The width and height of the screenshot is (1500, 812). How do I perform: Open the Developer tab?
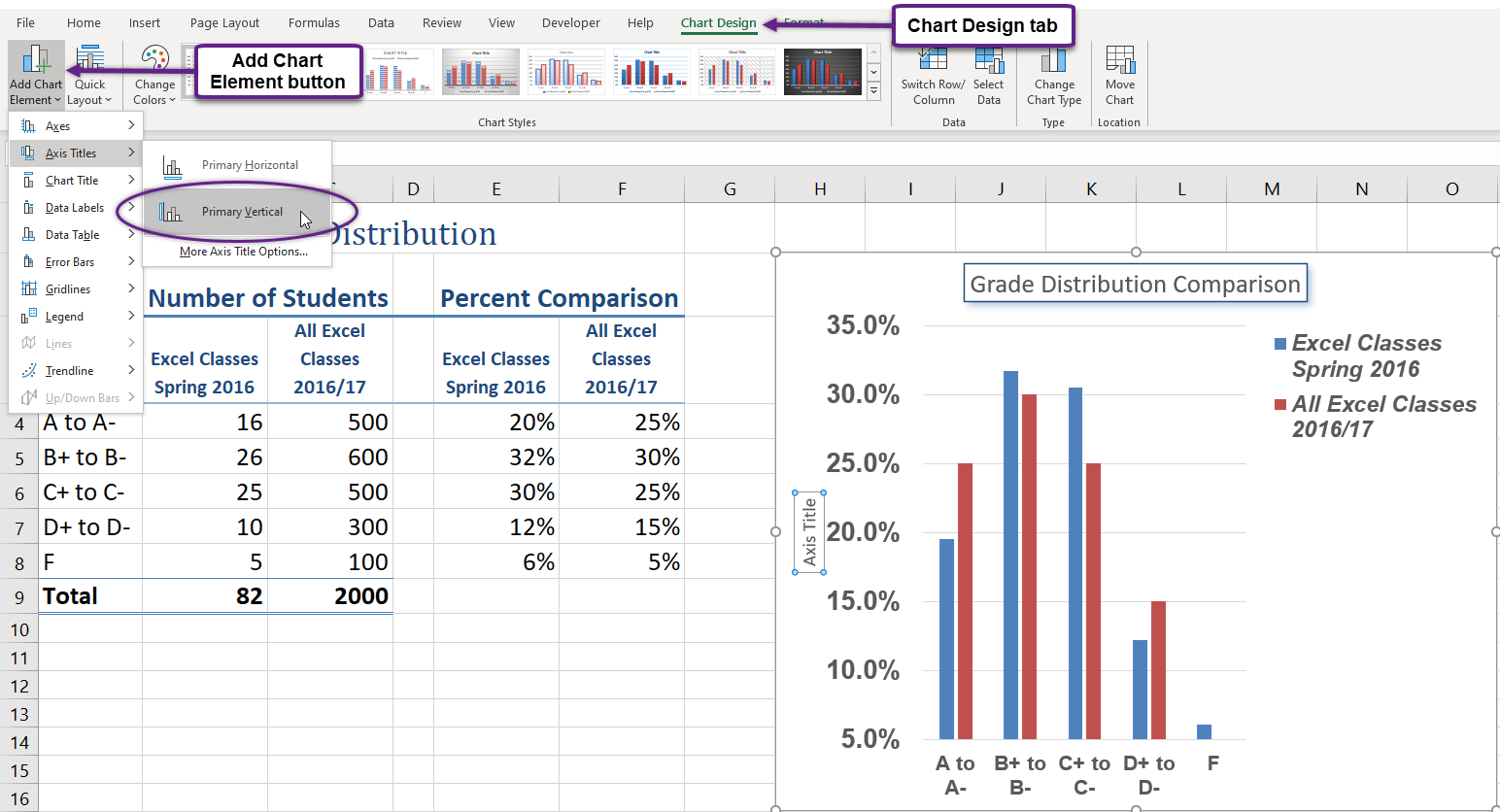pos(571,22)
